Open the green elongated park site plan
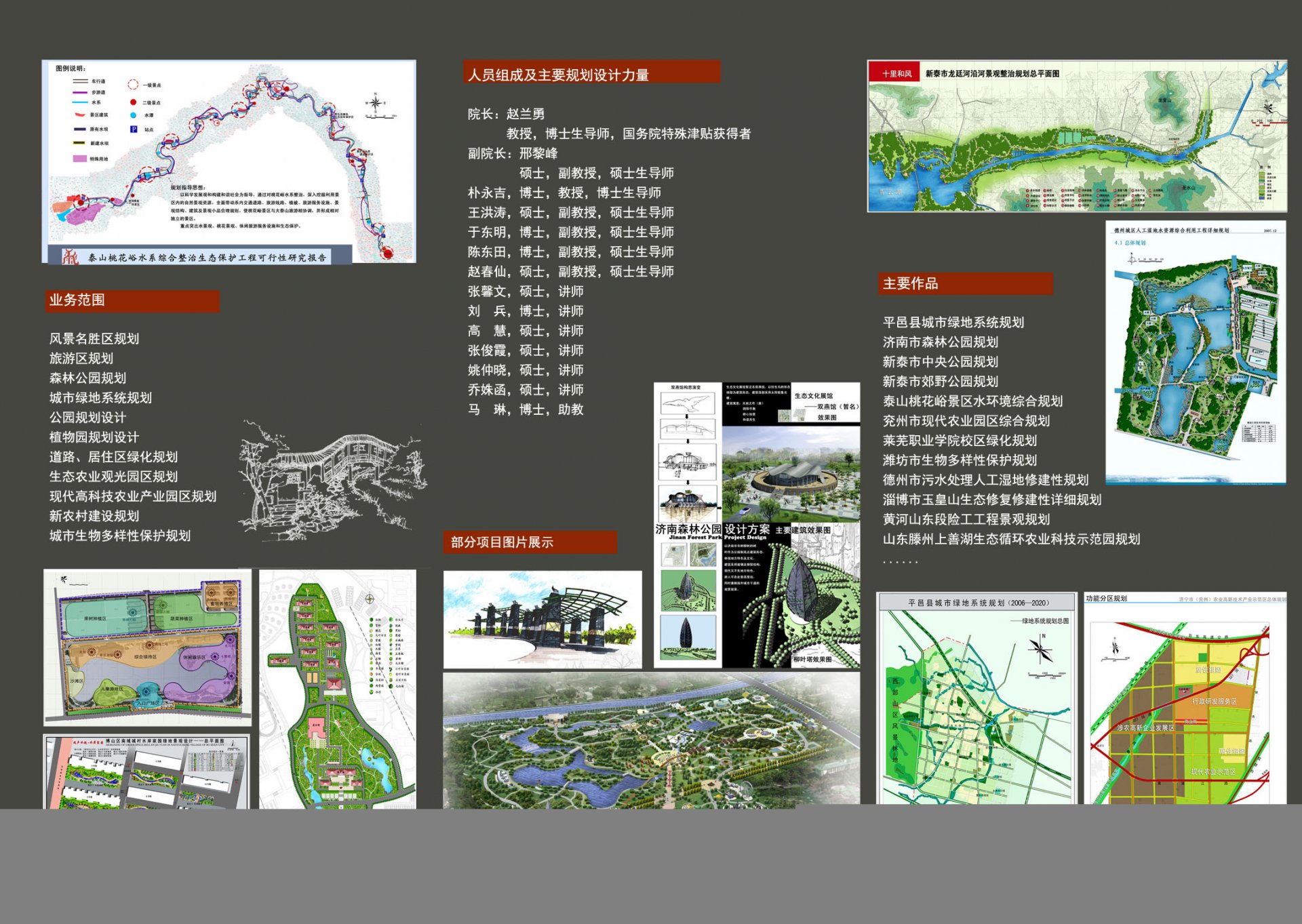The image size is (1302, 924). click(x=338, y=689)
